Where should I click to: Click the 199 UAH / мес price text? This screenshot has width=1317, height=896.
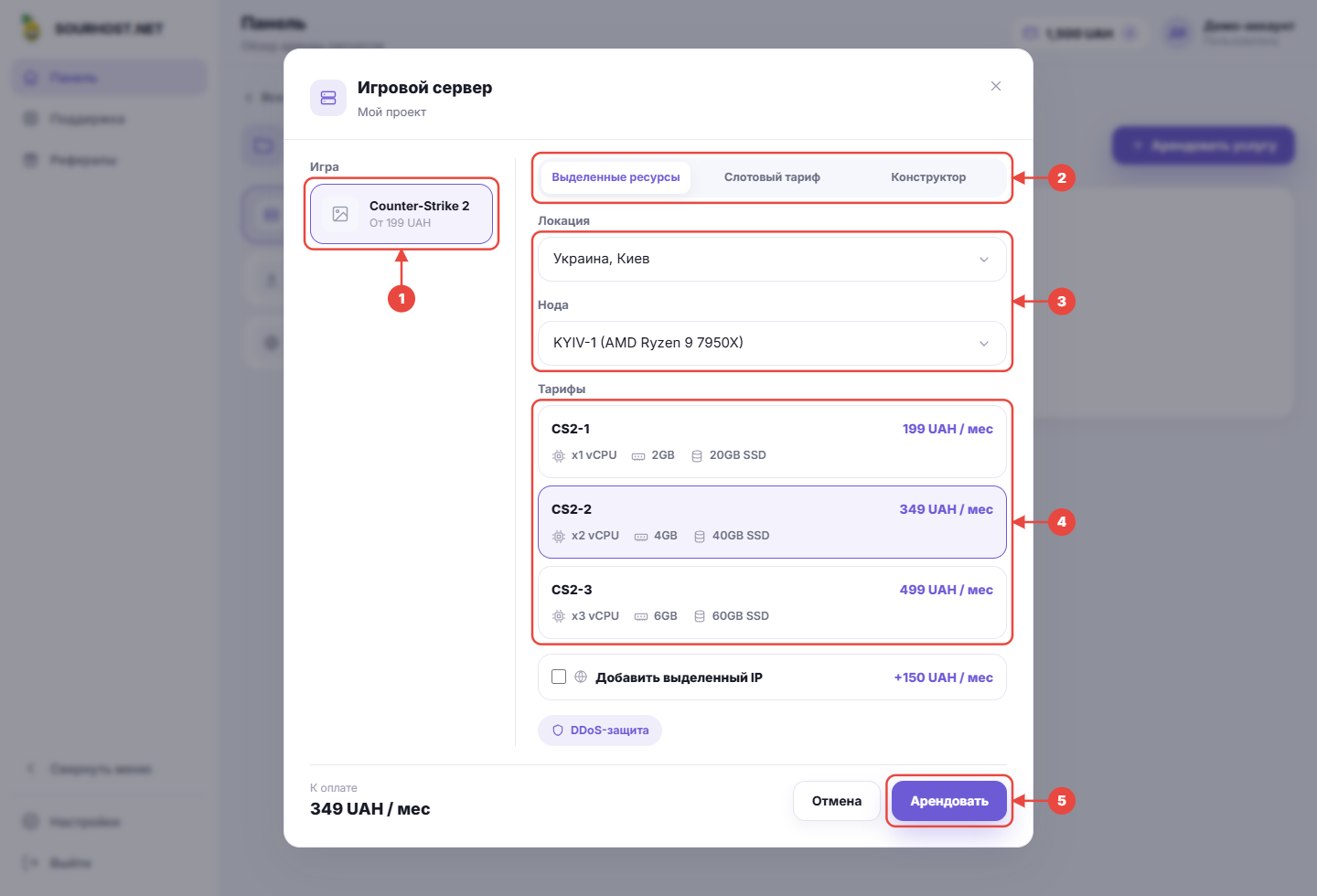[948, 429]
